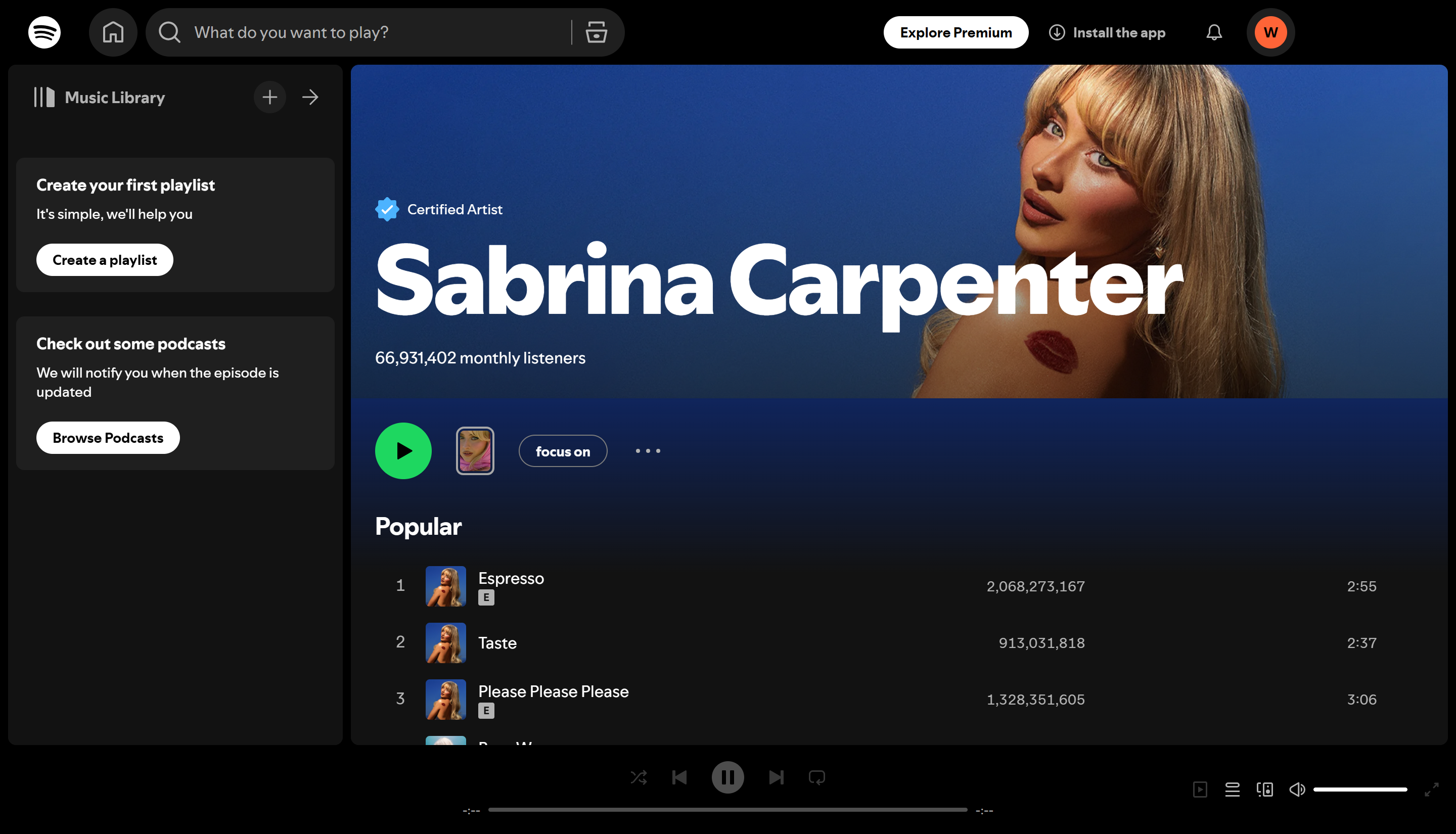This screenshot has width=1456, height=834.
Task: Open three-dots more options for artist
Action: tap(648, 451)
